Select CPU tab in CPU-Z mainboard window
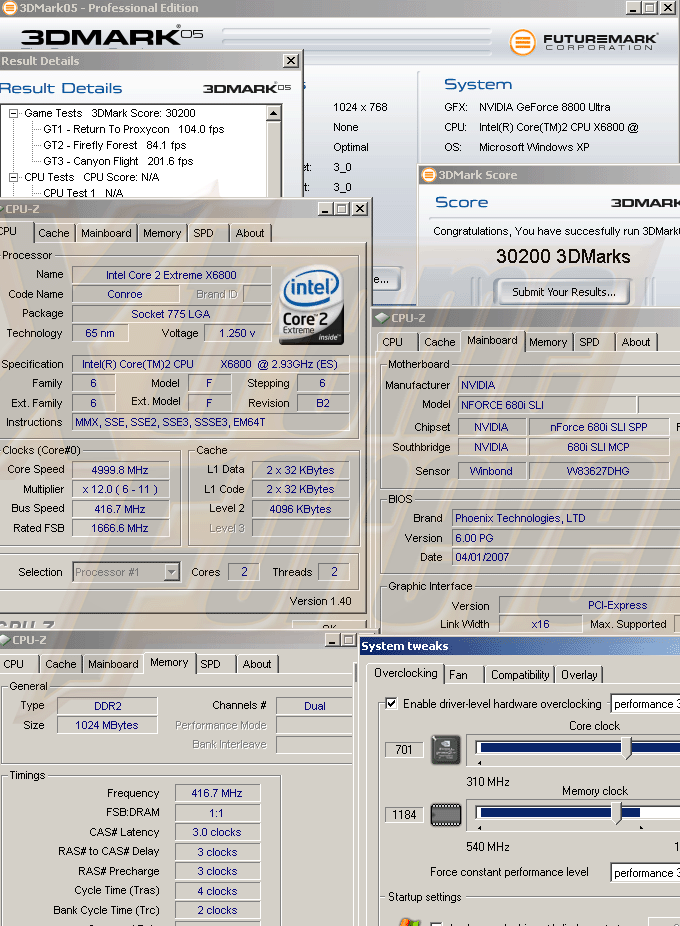Image resolution: width=680 pixels, height=926 pixels. pyautogui.click(x=392, y=342)
